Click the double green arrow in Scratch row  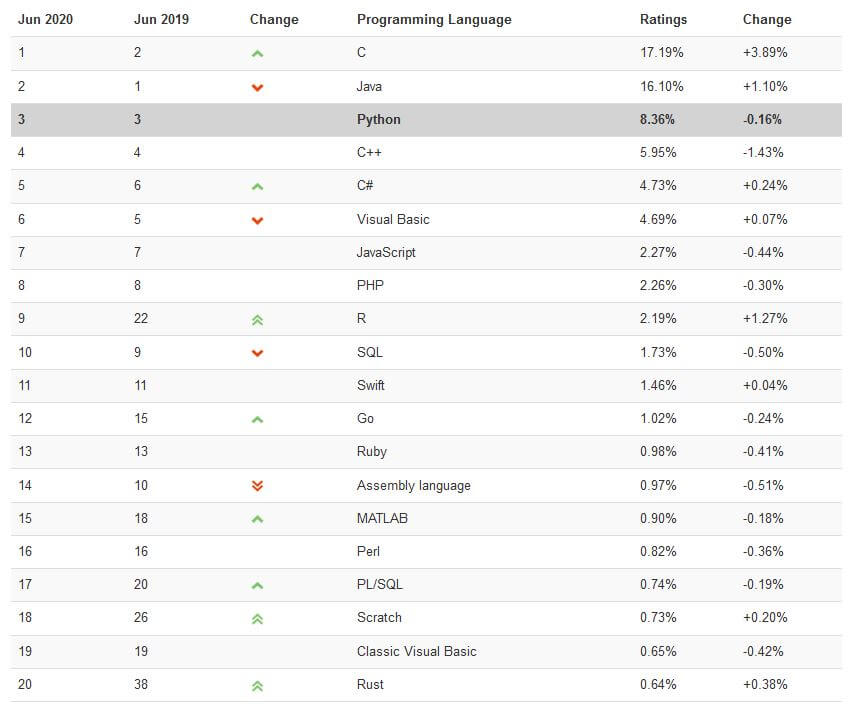coord(258,619)
